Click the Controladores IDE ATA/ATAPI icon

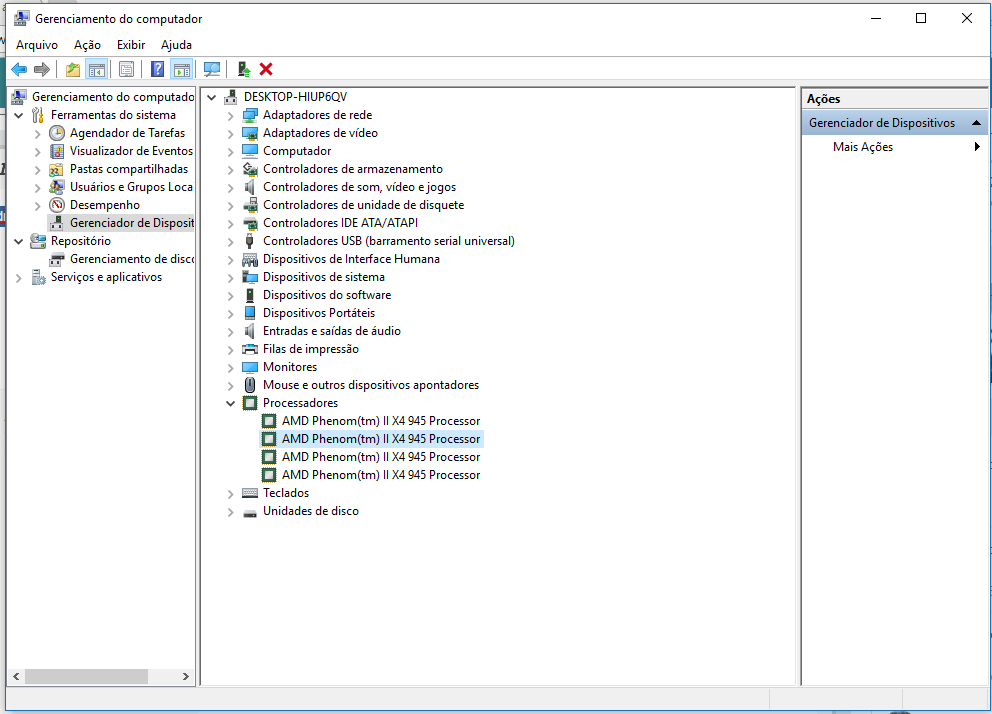pos(251,223)
